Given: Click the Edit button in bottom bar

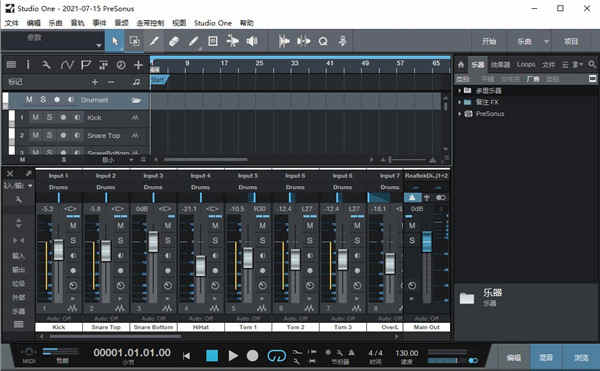Looking at the screenshot, I should [514, 358].
